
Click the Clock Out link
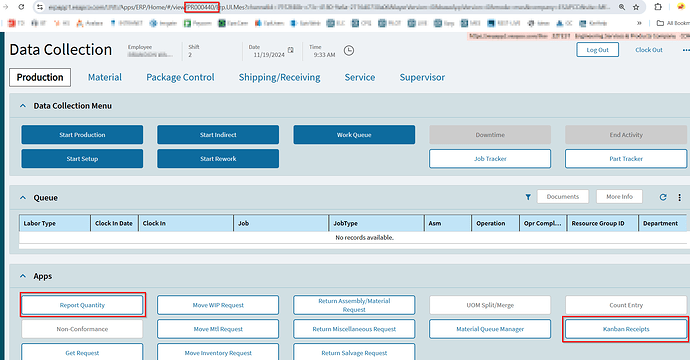click(649, 50)
